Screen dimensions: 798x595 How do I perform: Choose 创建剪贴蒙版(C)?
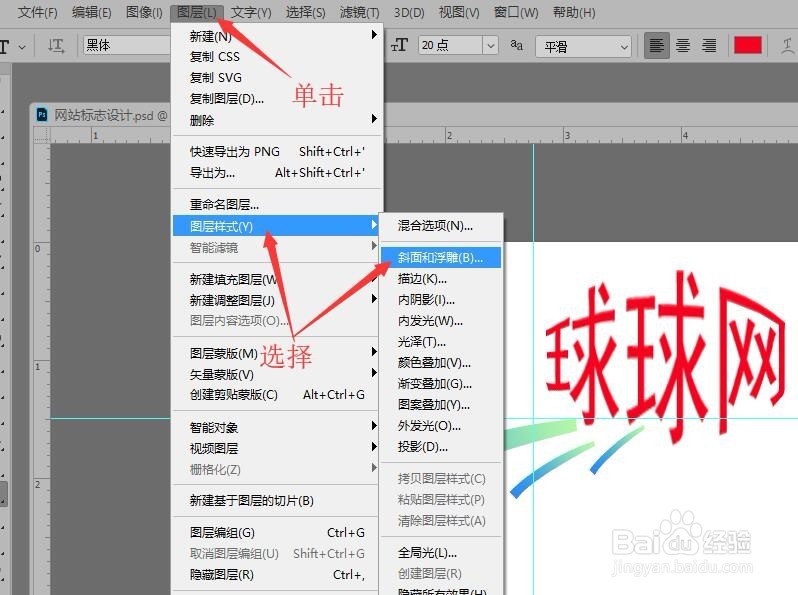[277, 395]
